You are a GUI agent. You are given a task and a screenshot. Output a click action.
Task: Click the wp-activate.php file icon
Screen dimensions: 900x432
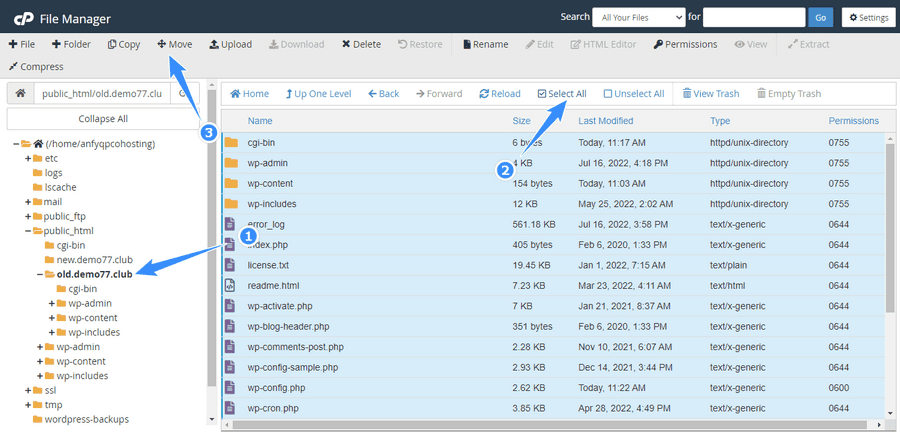click(230, 306)
